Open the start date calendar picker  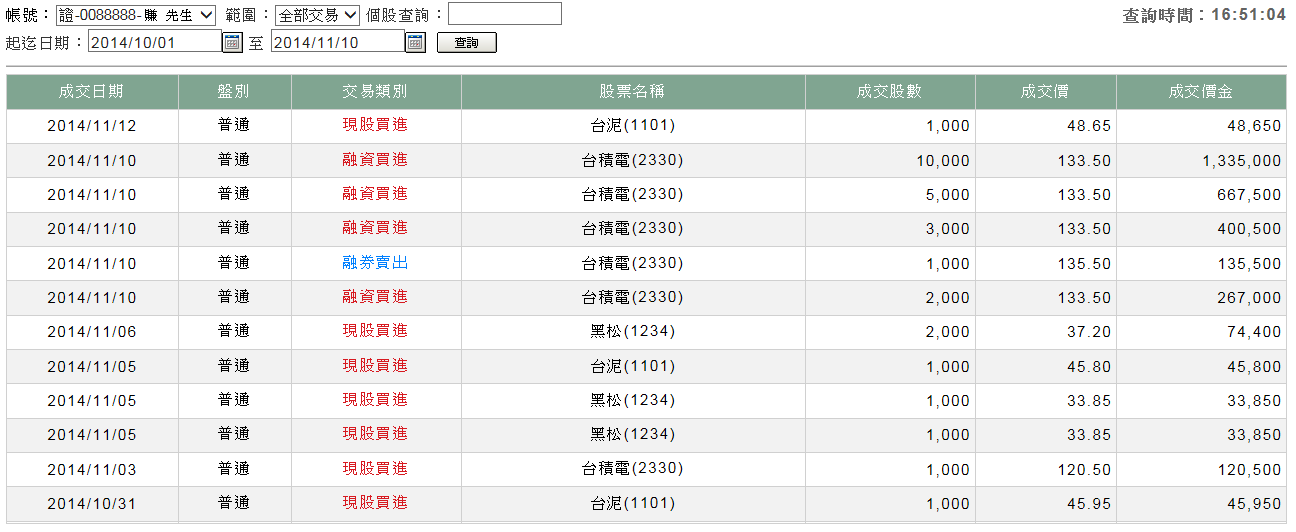(232, 42)
